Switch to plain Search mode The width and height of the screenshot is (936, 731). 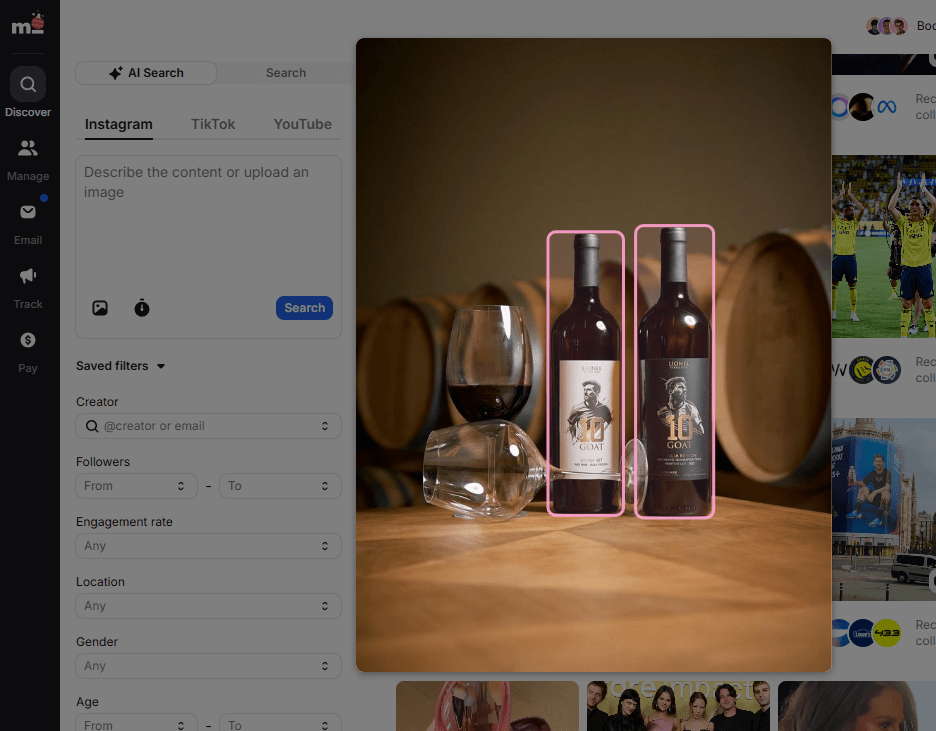286,73
